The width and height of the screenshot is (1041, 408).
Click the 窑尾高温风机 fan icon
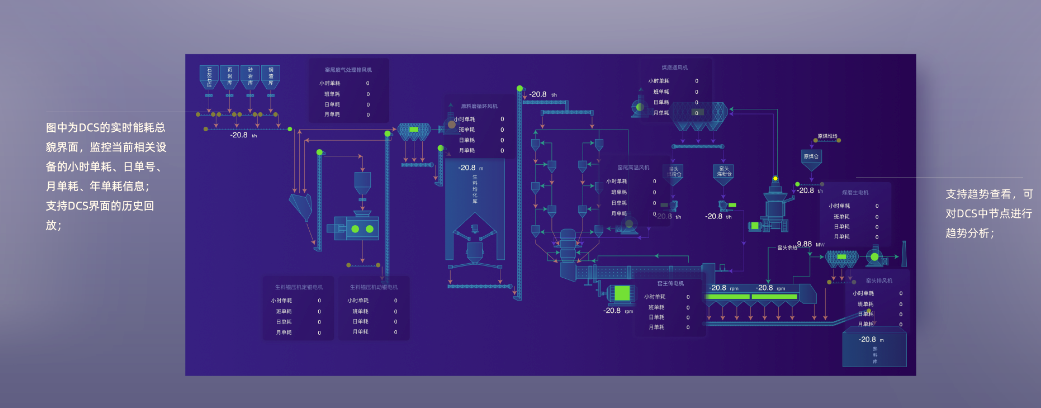(x=627, y=226)
